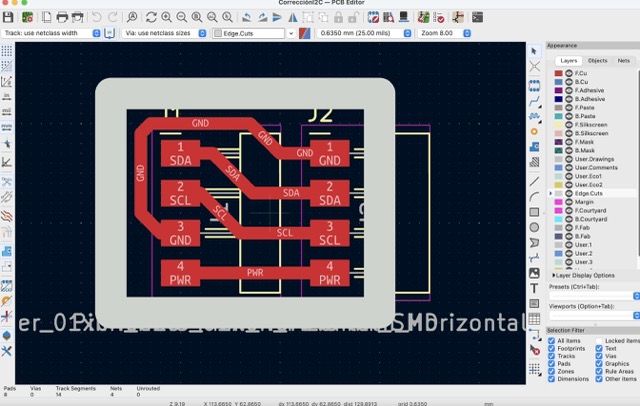The width and height of the screenshot is (640, 406).
Task: Switch units to inches on left toolbar
Action: click(7, 96)
